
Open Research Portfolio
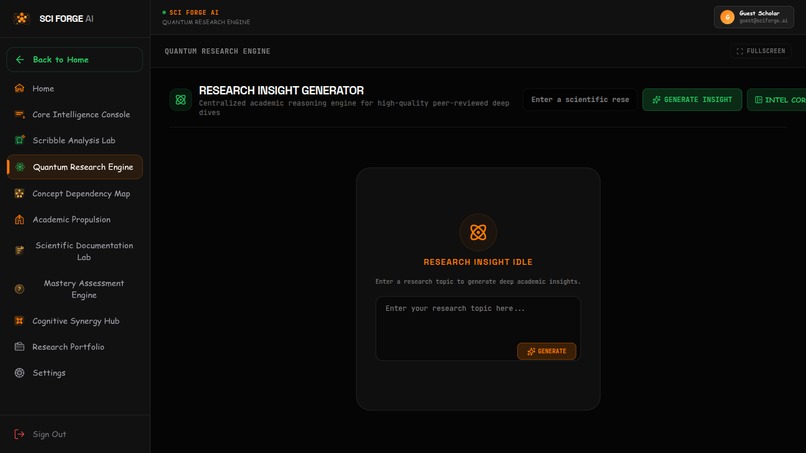coord(75,347)
